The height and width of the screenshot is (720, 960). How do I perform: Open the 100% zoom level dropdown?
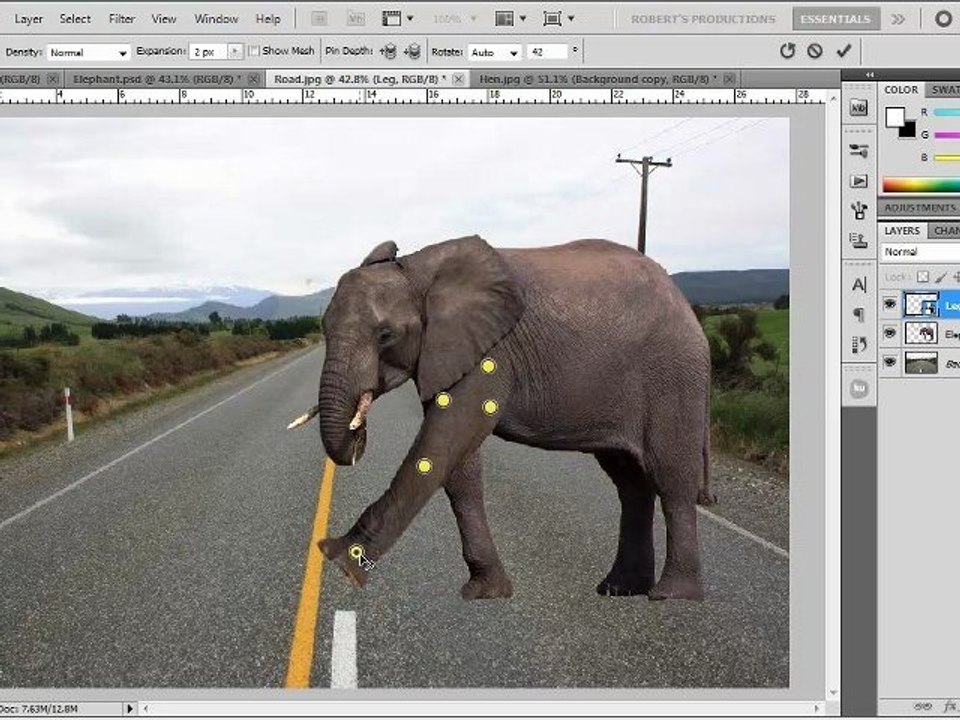(454, 19)
